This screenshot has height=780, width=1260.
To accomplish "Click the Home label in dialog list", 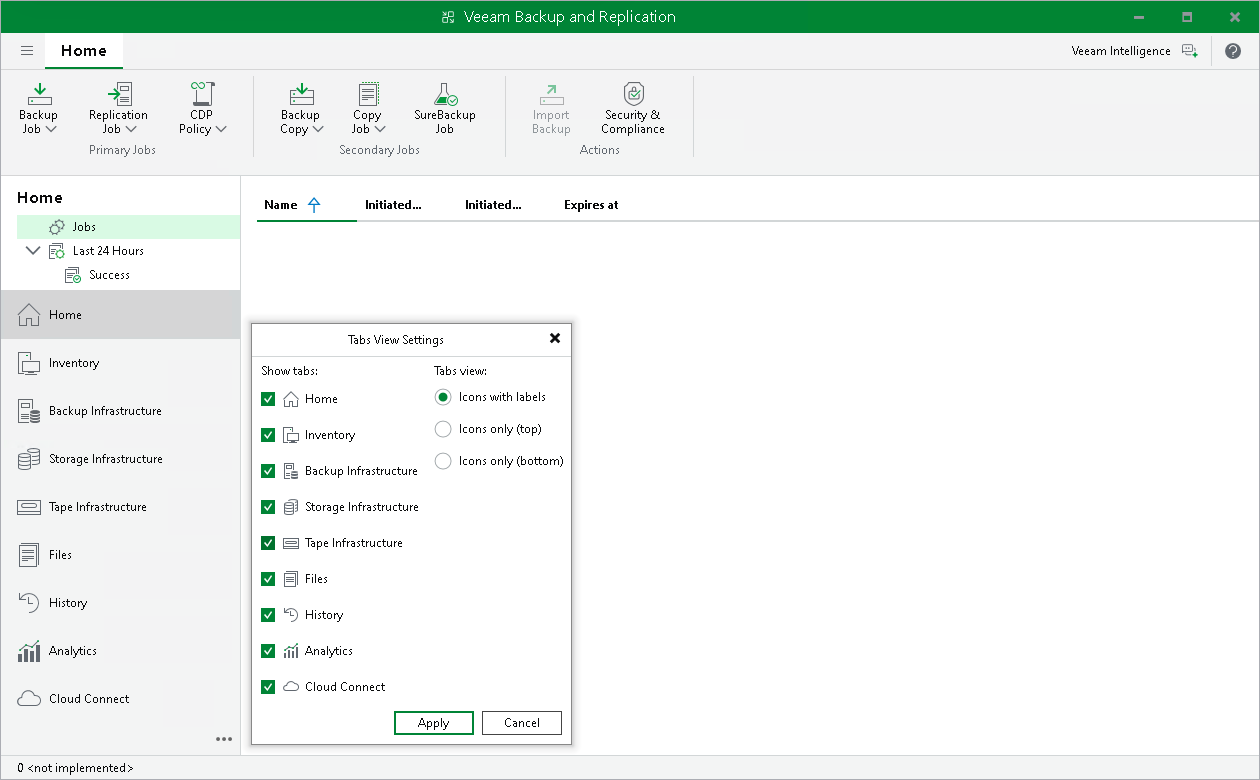I will click(x=321, y=399).
